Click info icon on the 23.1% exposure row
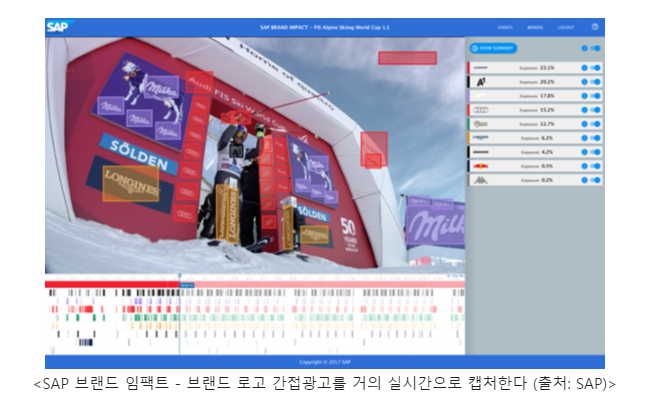 (585, 68)
